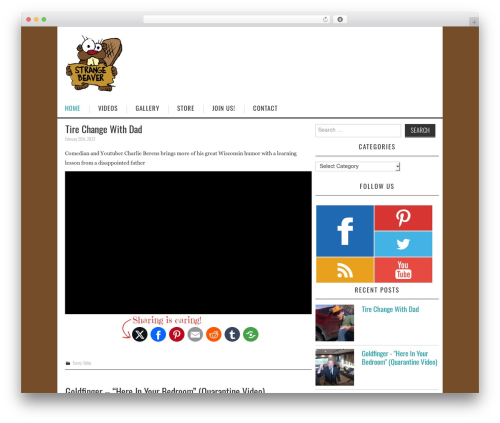Open YouTube tile in Follow Us
This screenshot has width=500, height=423.
(403, 270)
